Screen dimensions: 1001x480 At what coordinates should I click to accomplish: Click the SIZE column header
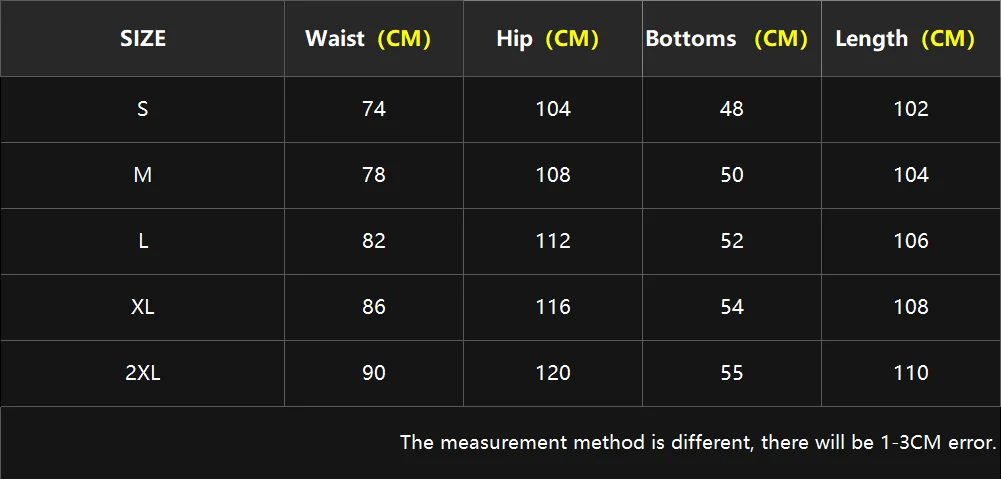coord(142,39)
